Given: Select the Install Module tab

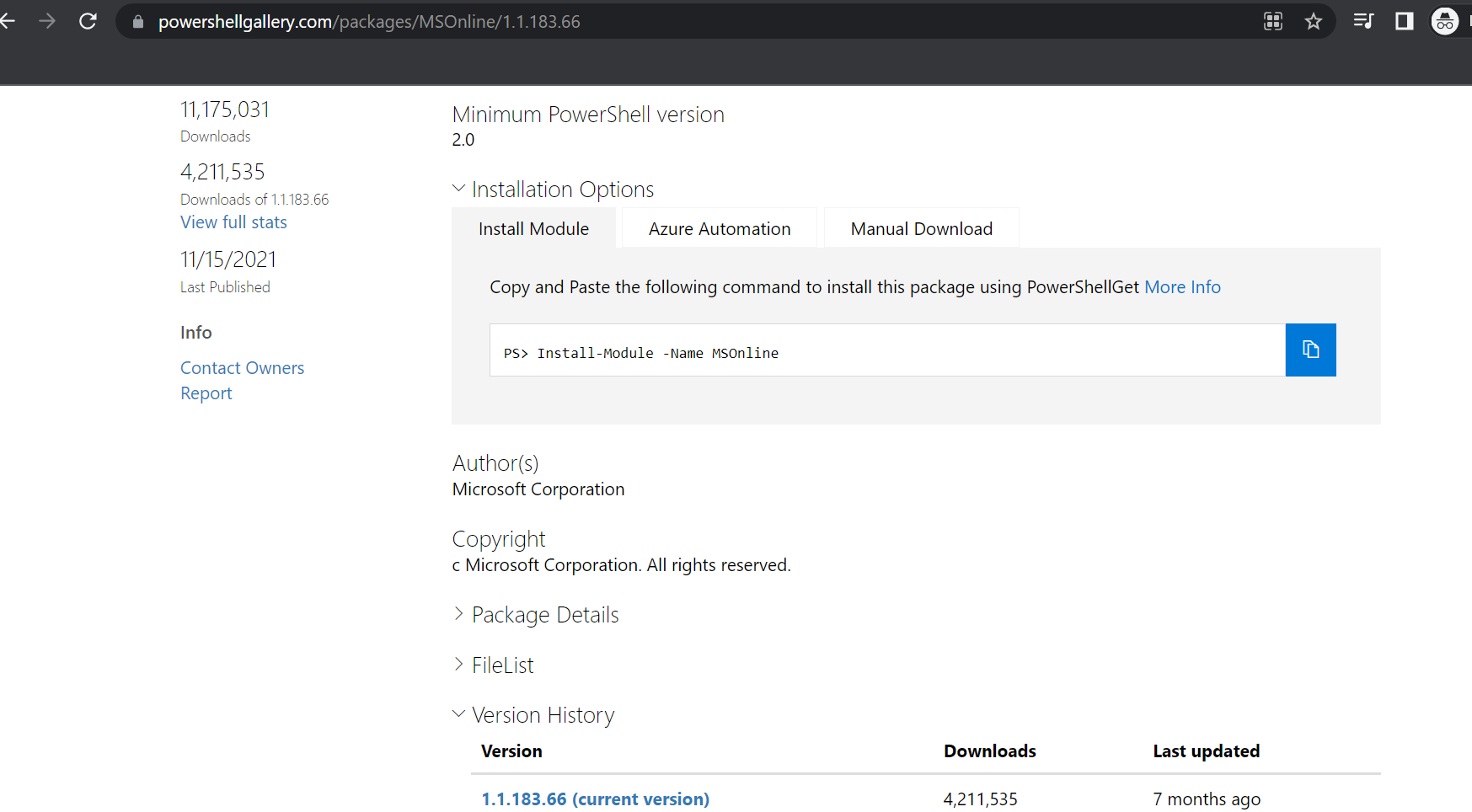Looking at the screenshot, I should (534, 229).
